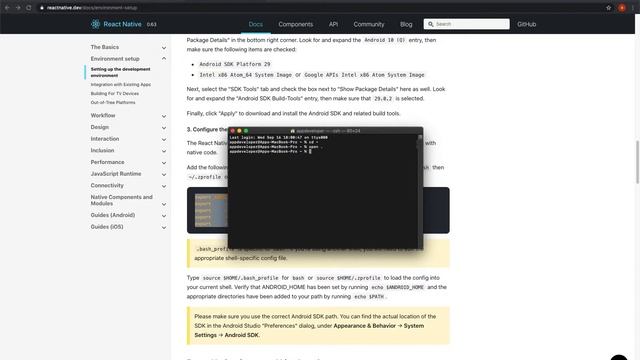Click the Terminal window title bar
The image size is (640, 360).
325,131
